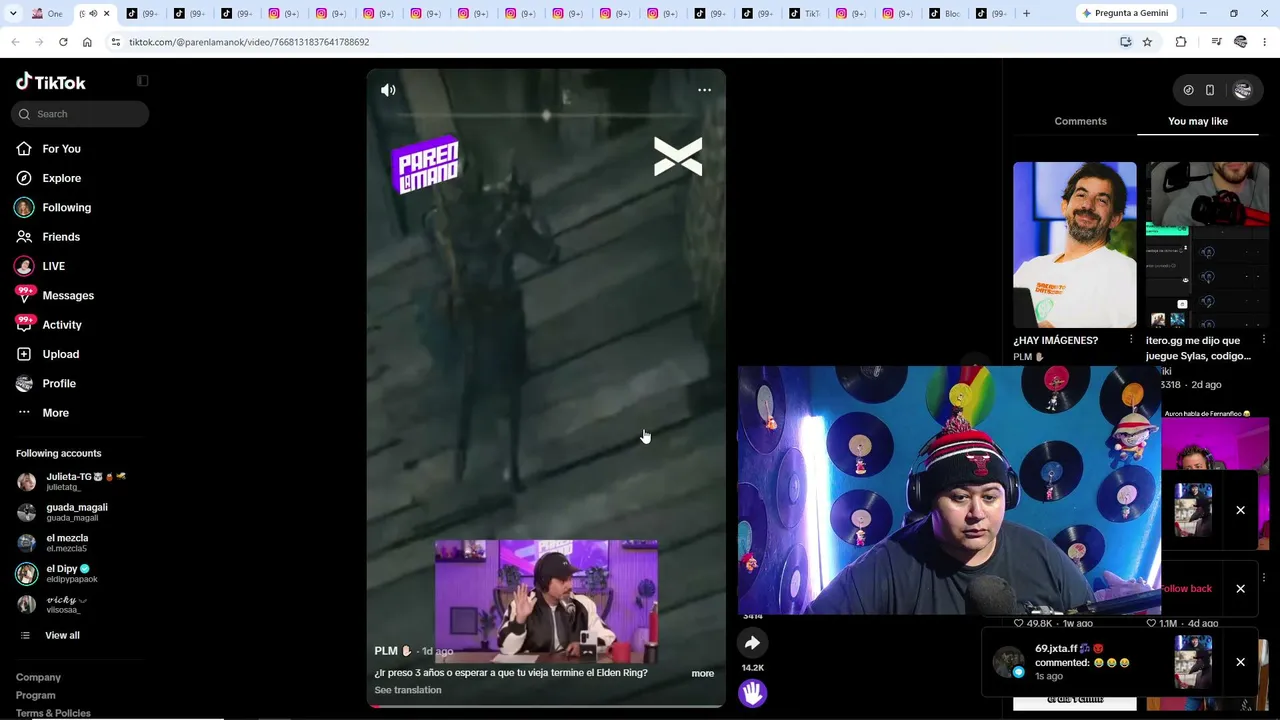Image resolution: width=1280 pixels, height=720 pixels.
Task: Open the LIVE section
Action: 53,266
